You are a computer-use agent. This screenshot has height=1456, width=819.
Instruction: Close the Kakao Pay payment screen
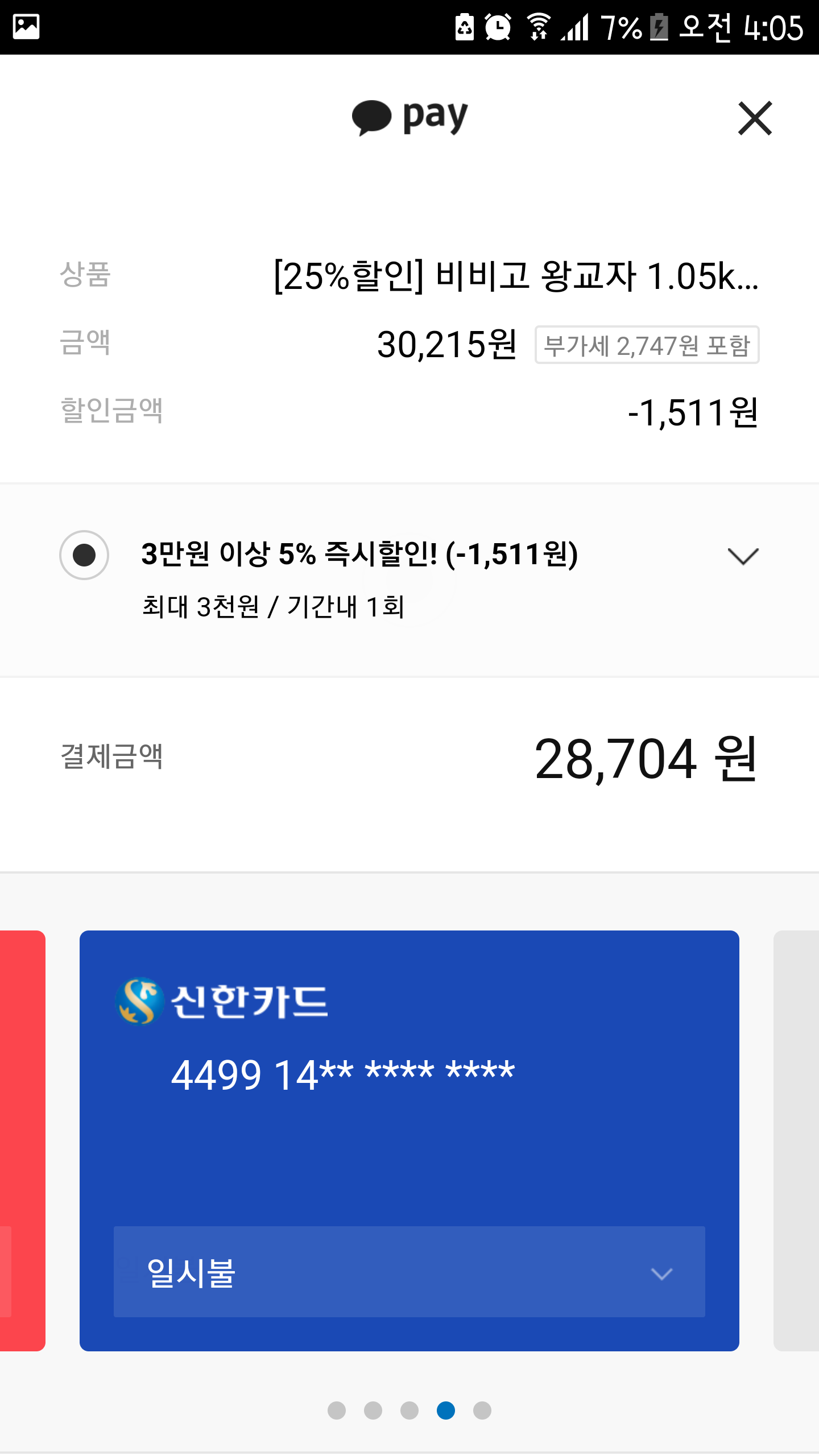pos(755,118)
